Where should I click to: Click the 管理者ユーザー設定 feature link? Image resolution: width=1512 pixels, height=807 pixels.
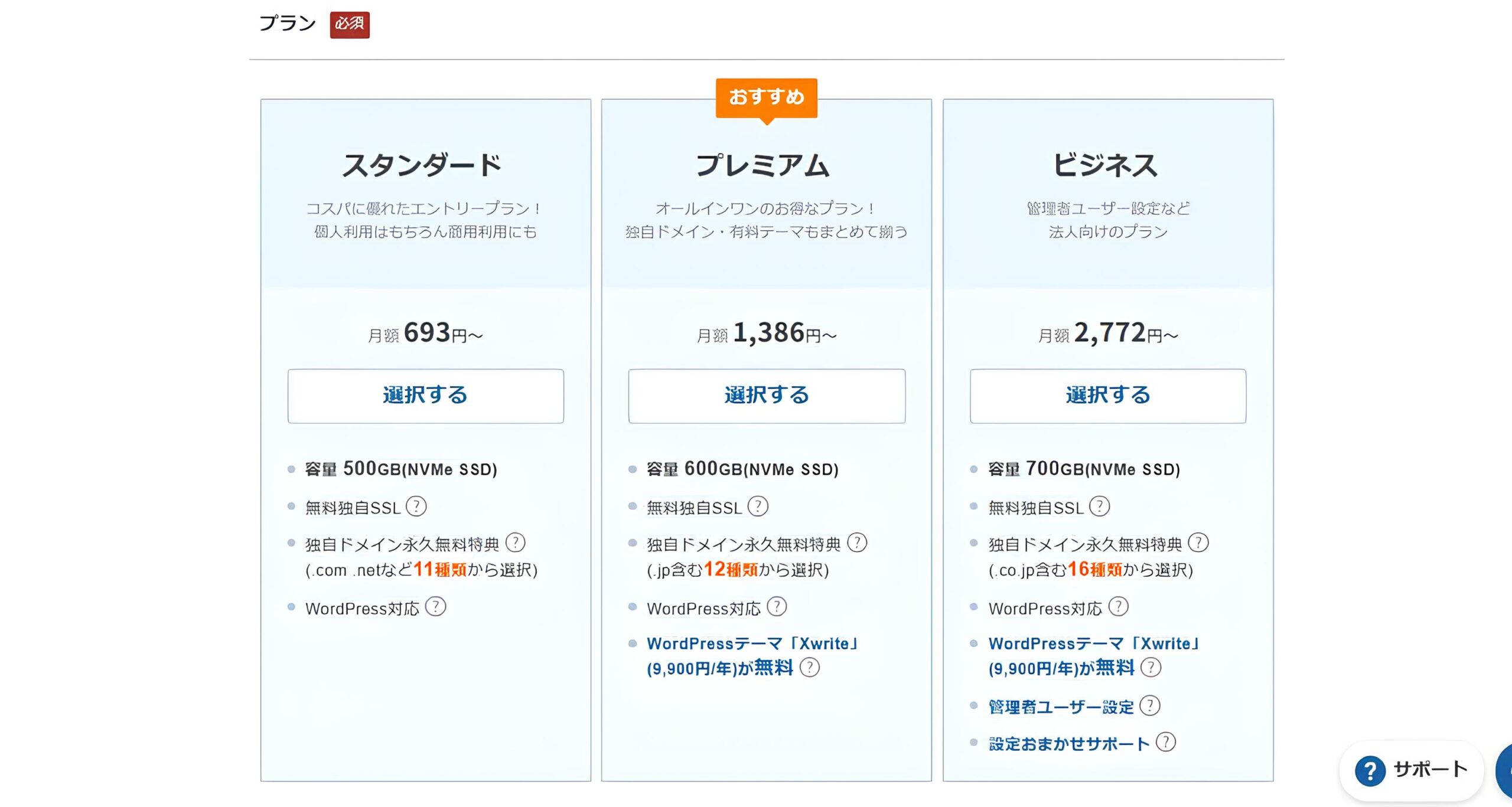click(x=1061, y=707)
